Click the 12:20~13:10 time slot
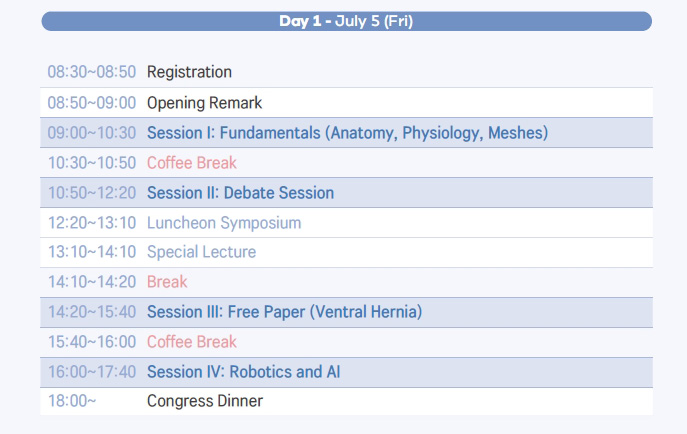Viewport: 687px width, 434px height. coord(92,223)
